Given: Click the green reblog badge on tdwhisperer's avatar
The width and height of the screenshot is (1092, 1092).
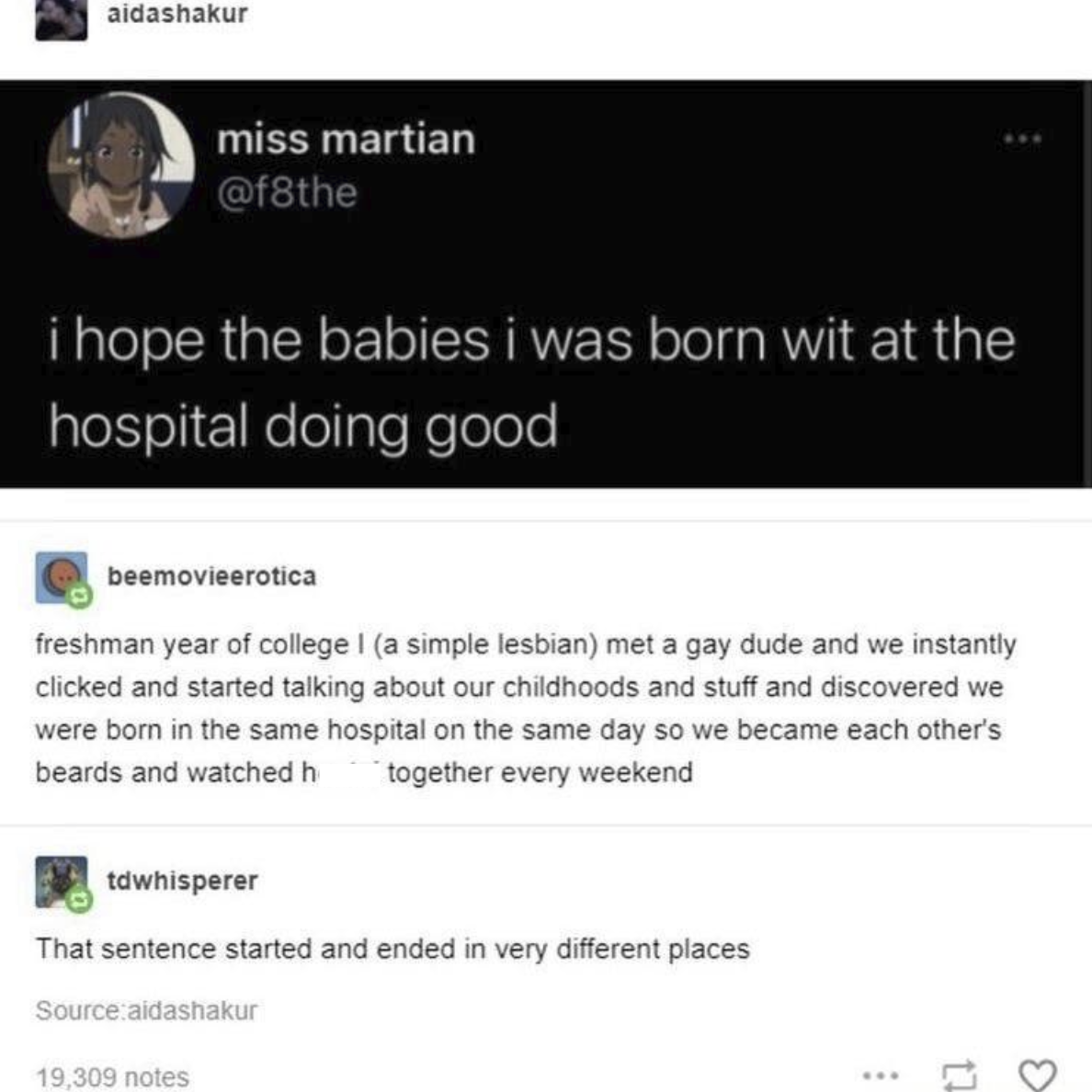Looking at the screenshot, I should tap(80, 901).
